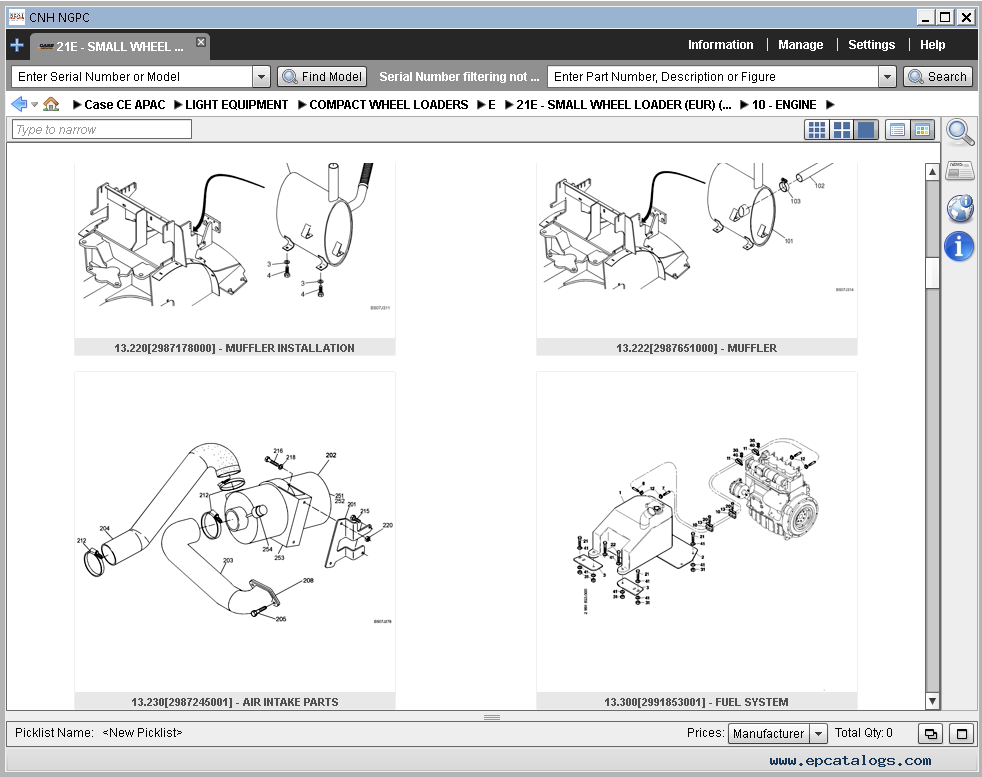The image size is (982, 777).
Task: Expand serial number model dropdown
Action: click(x=261, y=77)
